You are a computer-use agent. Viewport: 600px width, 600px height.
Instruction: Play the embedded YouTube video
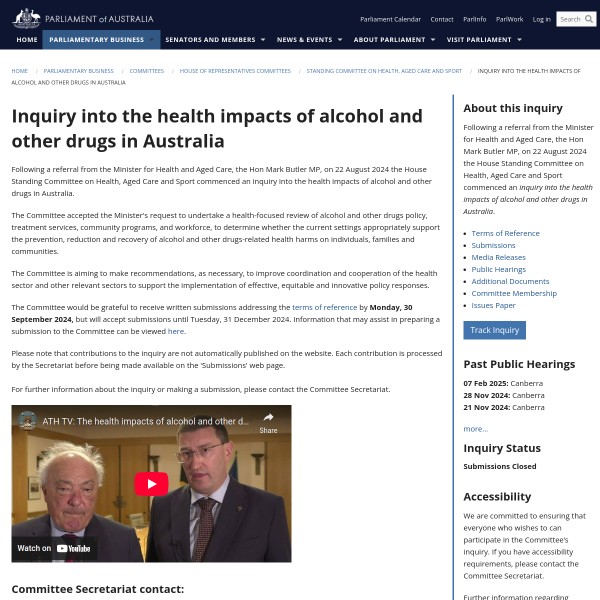pos(151,483)
